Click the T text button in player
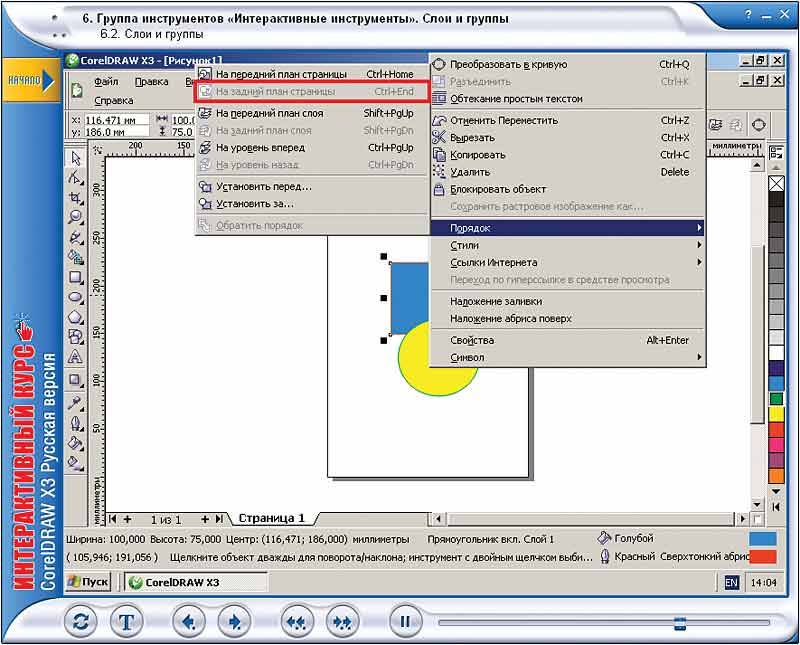 coord(127,621)
